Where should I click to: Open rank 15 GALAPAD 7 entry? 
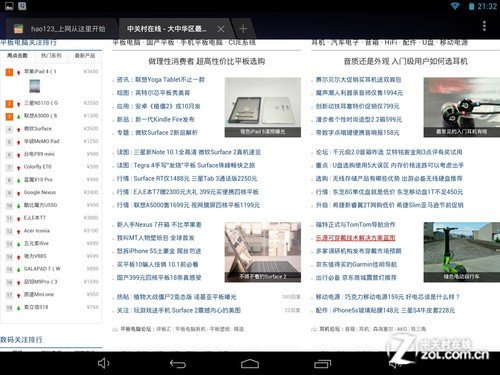[42, 269]
